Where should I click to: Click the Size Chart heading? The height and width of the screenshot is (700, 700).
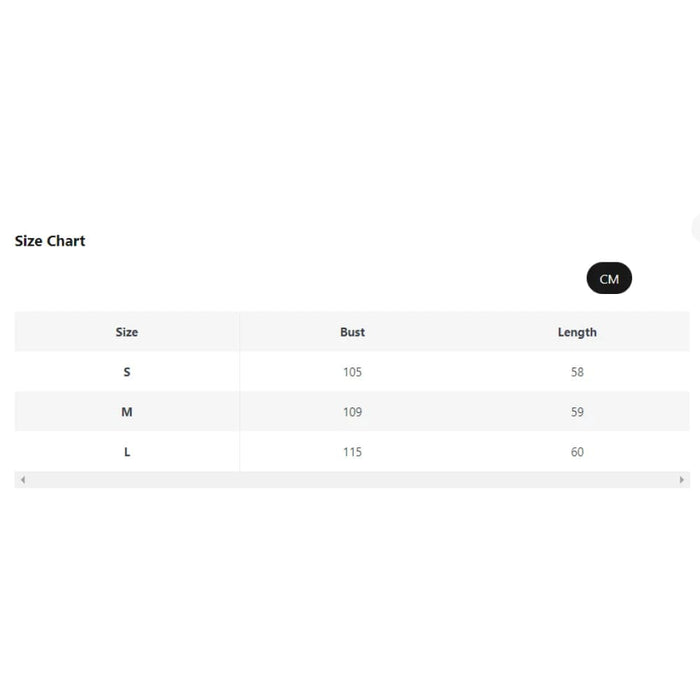tap(50, 241)
